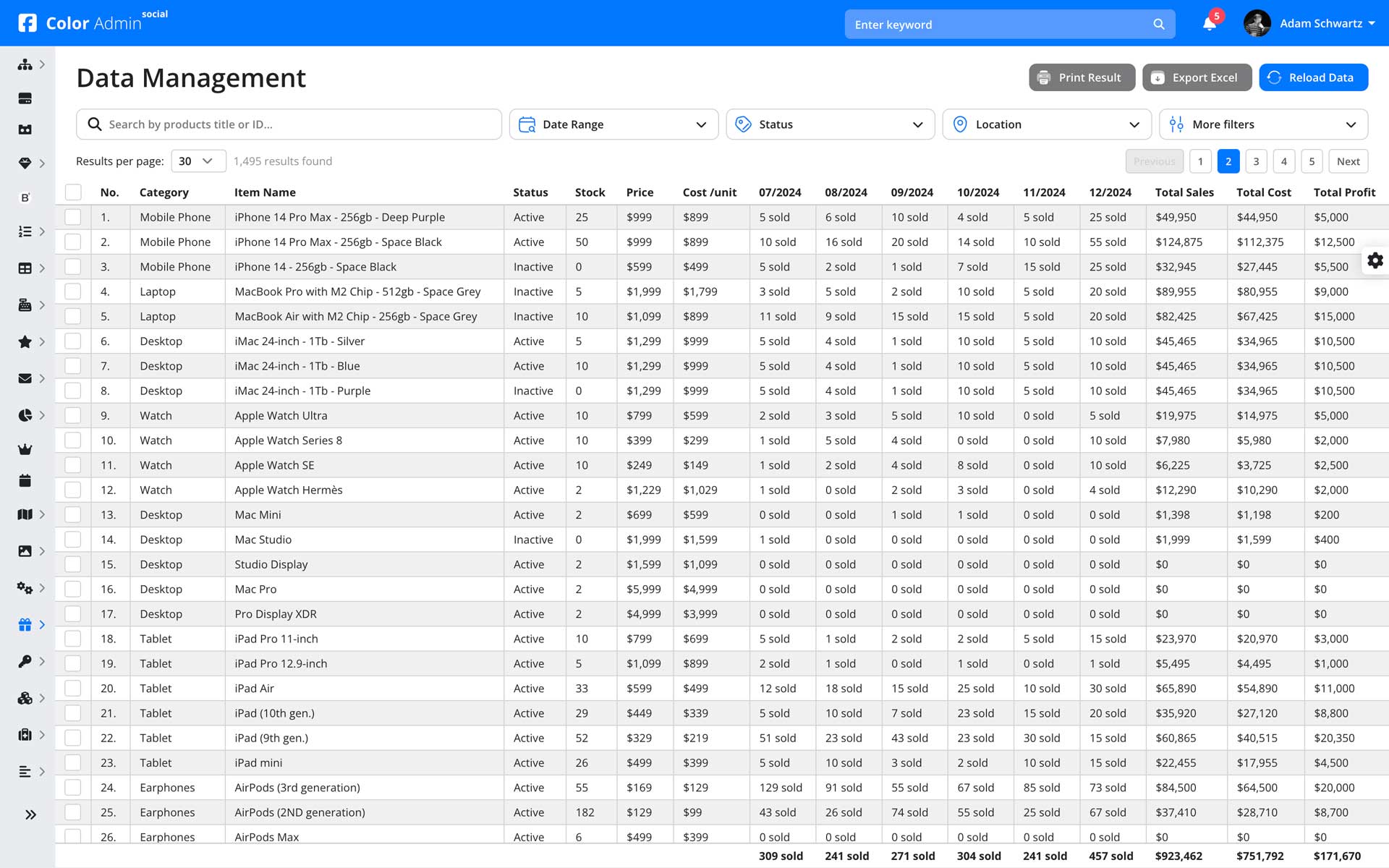
Task: Open the calendar sidebar icon
Action: [25, 480]
